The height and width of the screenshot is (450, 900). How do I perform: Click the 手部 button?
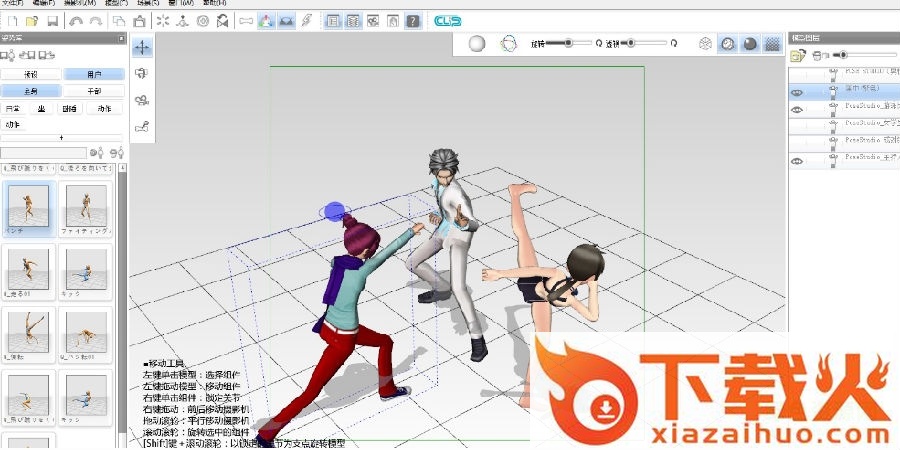pos(94,91)
